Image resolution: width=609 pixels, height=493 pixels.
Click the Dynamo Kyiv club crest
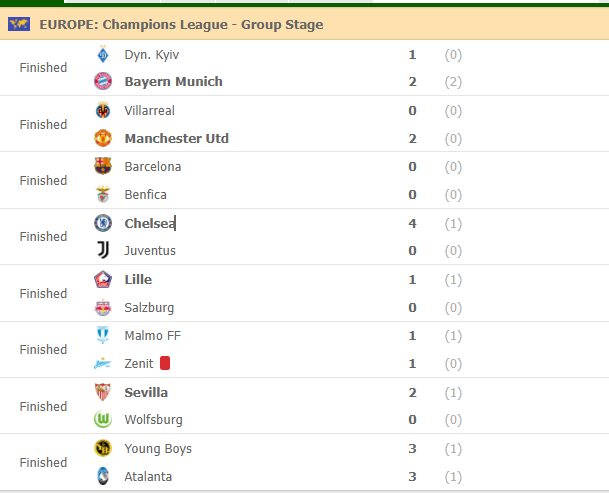point(103,54)
